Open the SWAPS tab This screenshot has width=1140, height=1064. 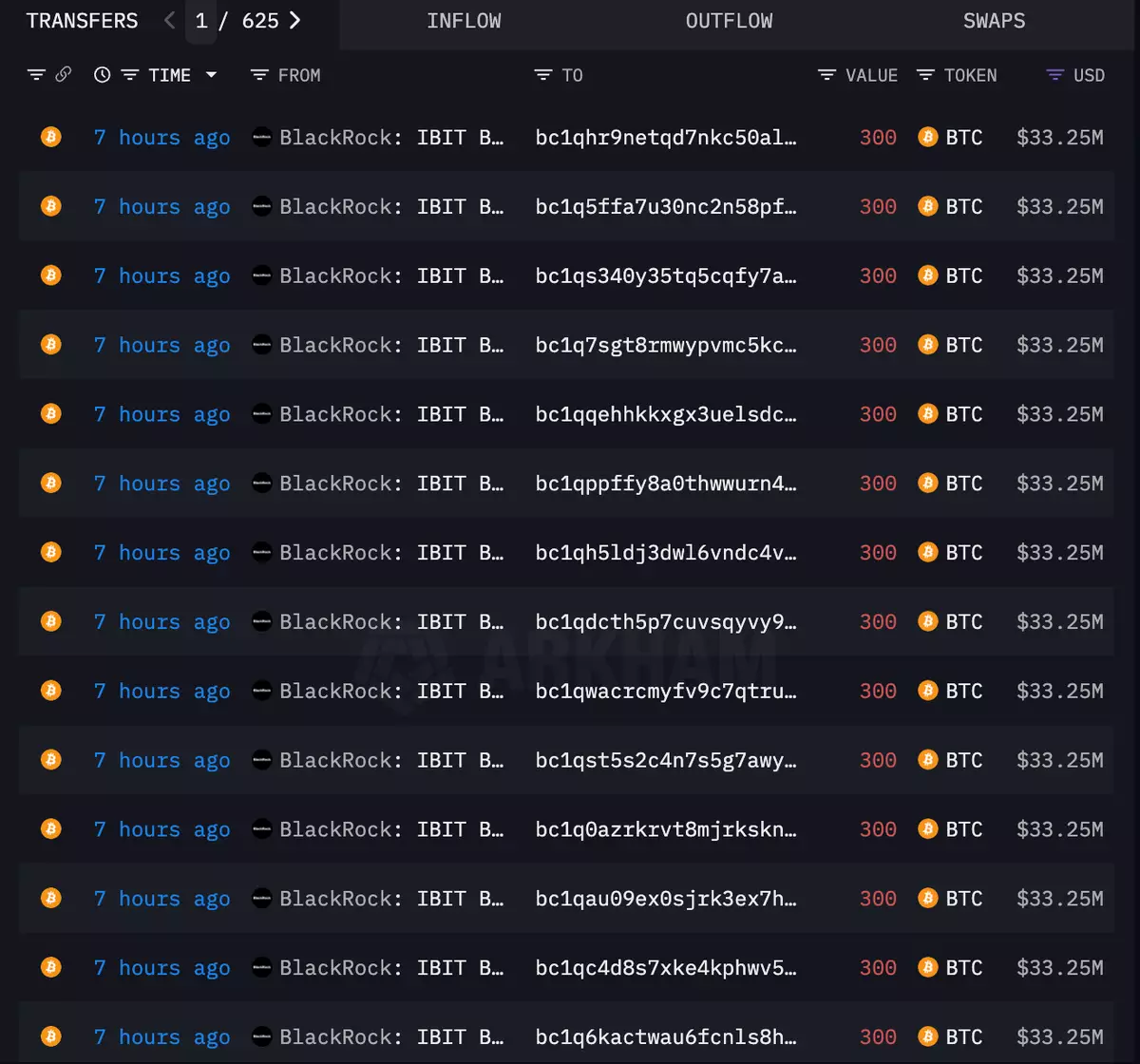coord(994,21)
